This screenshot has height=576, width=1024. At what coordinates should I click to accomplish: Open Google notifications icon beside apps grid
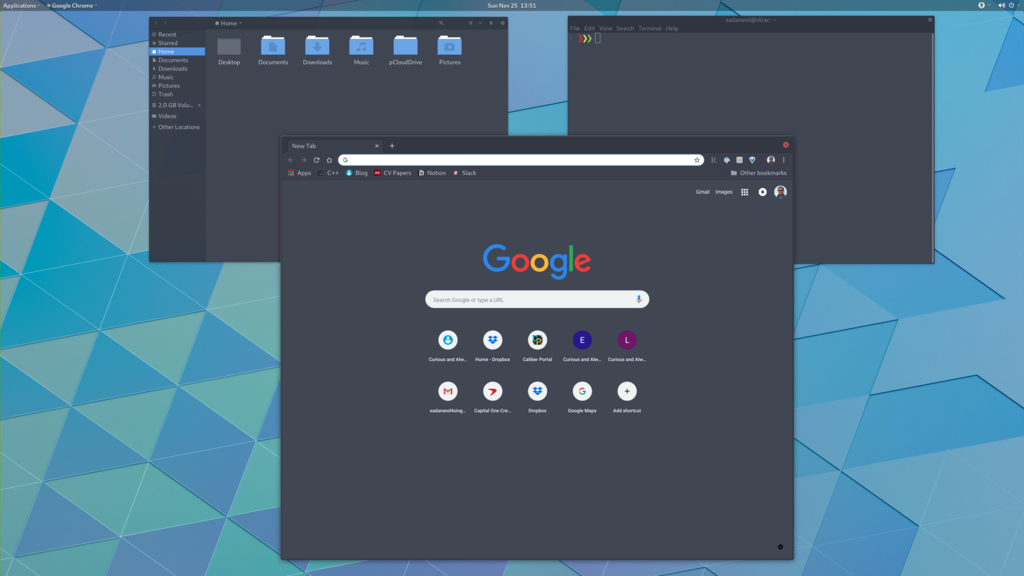point(762,192)
